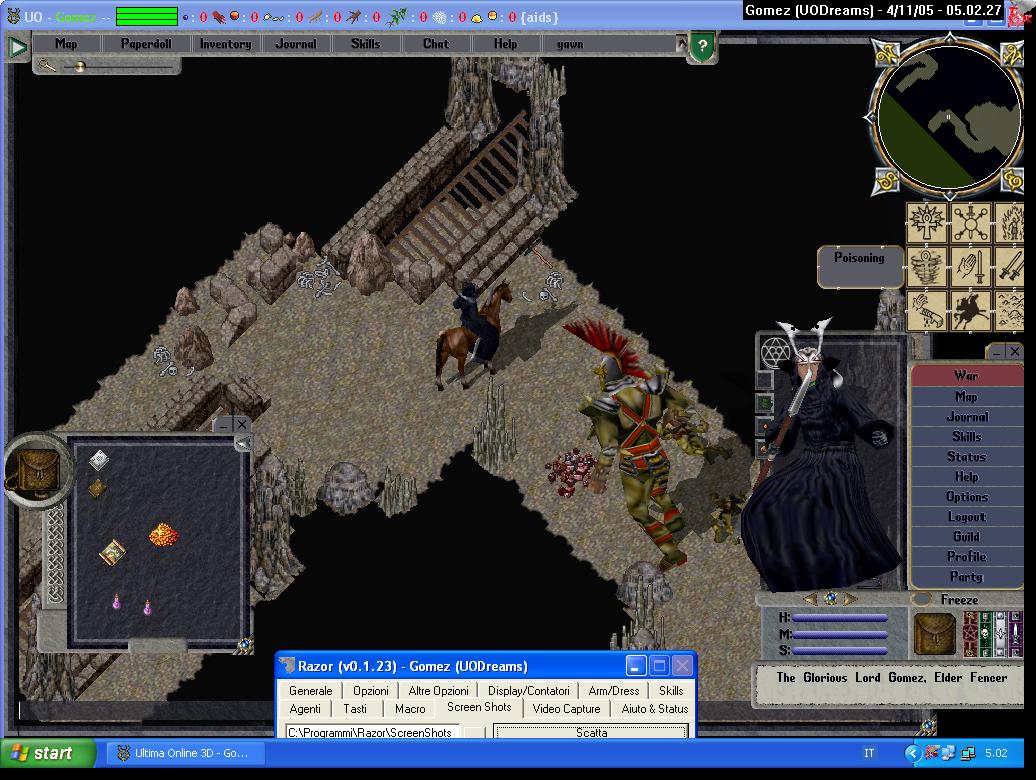The height and width of the screenshot is (780, 1036).
Task: Click Profile in the paperdoll side menu
Action: click(x=967, y=557)
